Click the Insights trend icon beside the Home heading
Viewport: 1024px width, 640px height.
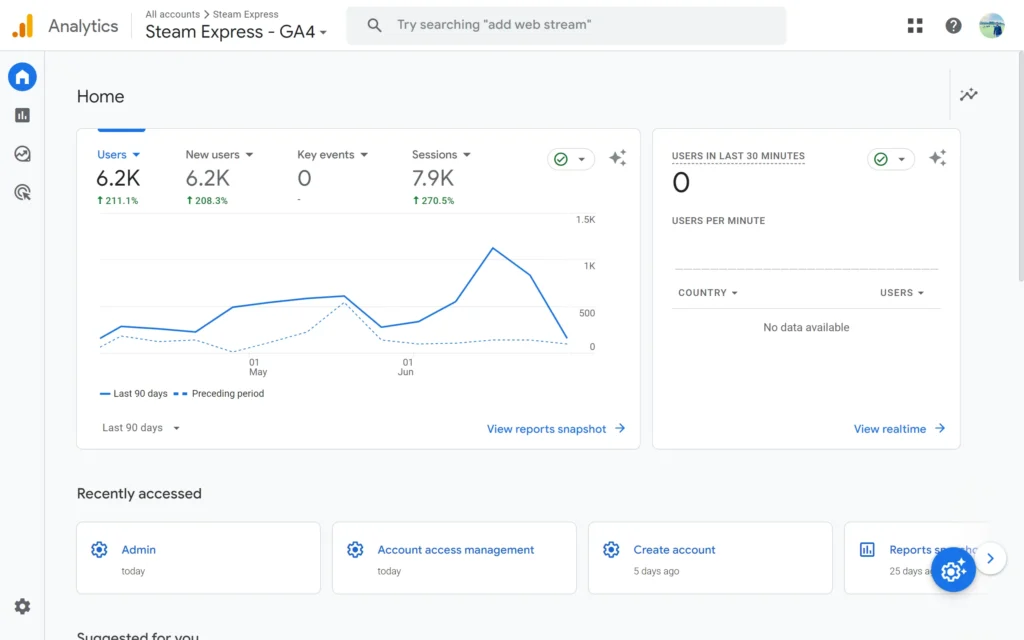point(968,95)
